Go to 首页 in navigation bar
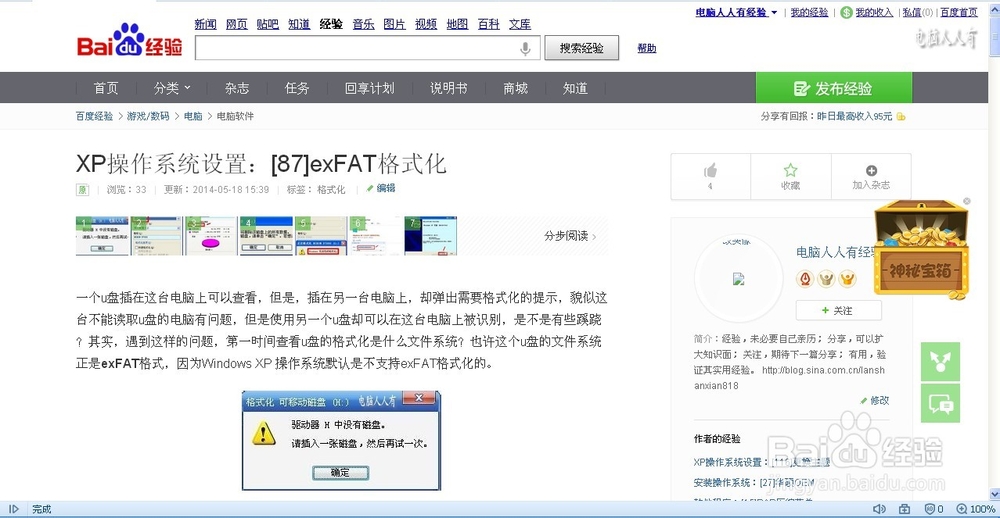Screen dimensions: 1000x518 point(106,88)
